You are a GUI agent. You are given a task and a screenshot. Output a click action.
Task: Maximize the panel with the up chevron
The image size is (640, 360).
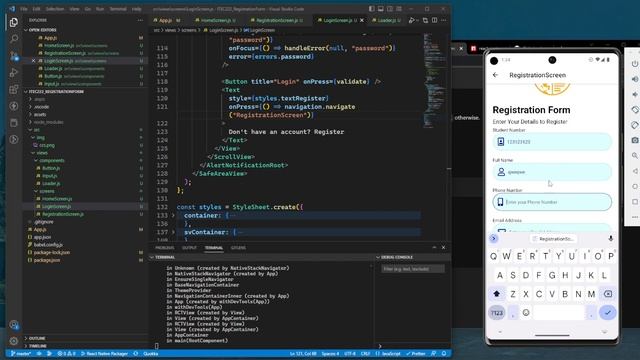pos(434,247)
